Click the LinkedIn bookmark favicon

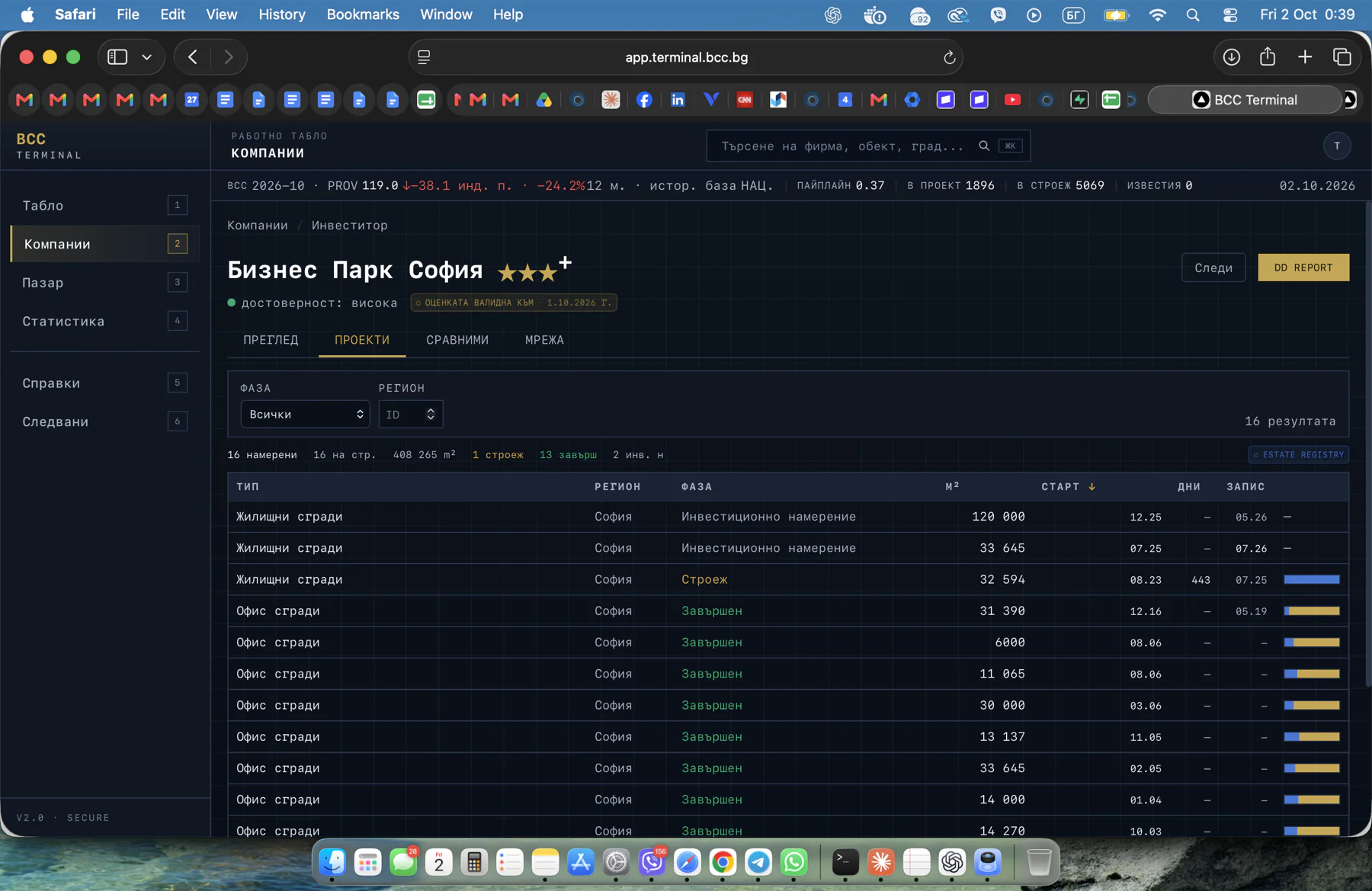click(x=678, y=100)
